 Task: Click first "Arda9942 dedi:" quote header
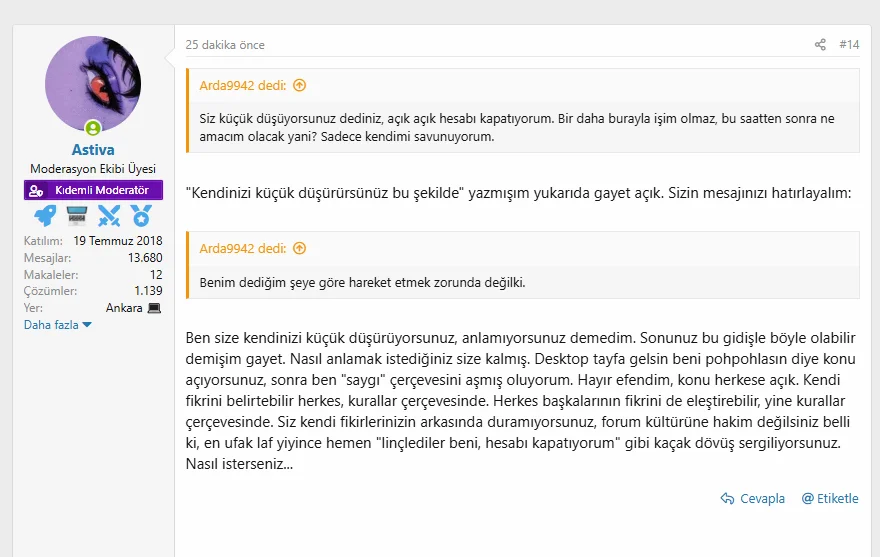[243, 85]
